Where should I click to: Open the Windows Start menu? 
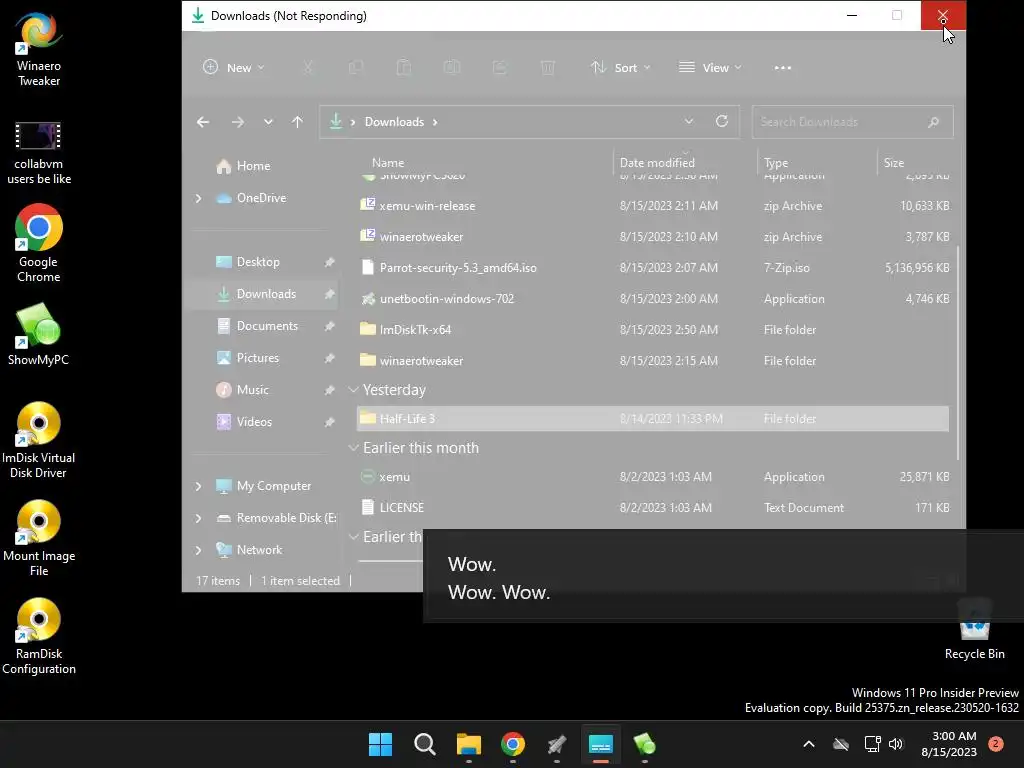pyautogui.click(x=380, y=744)
